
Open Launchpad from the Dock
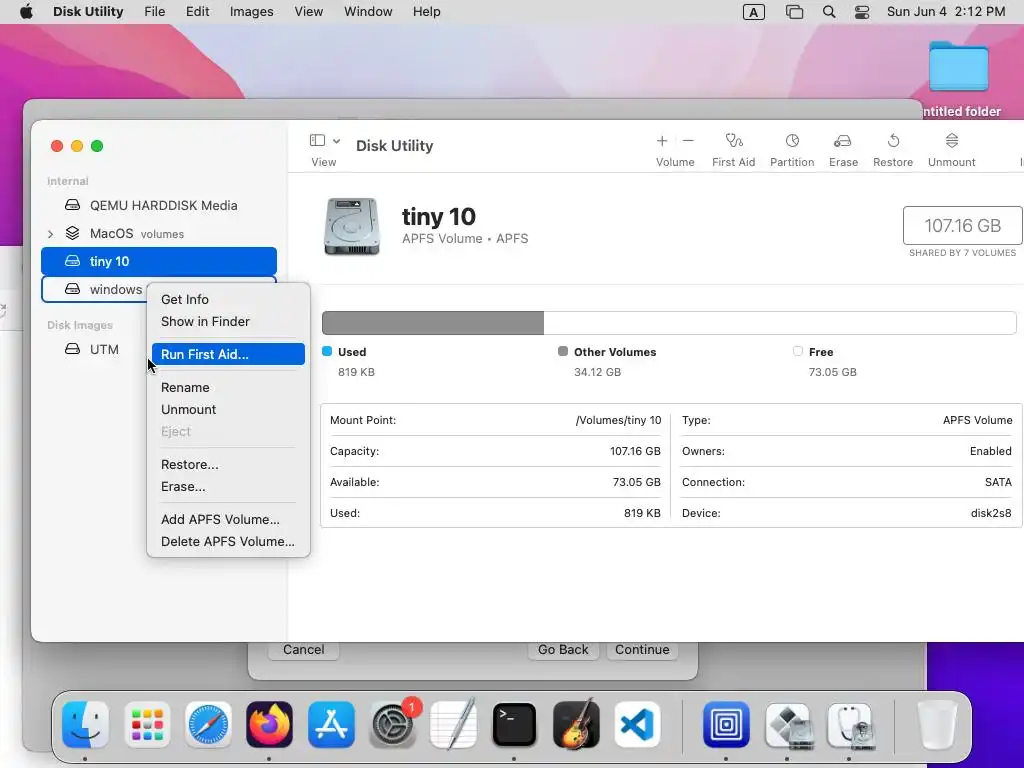(x=147, y=724)
